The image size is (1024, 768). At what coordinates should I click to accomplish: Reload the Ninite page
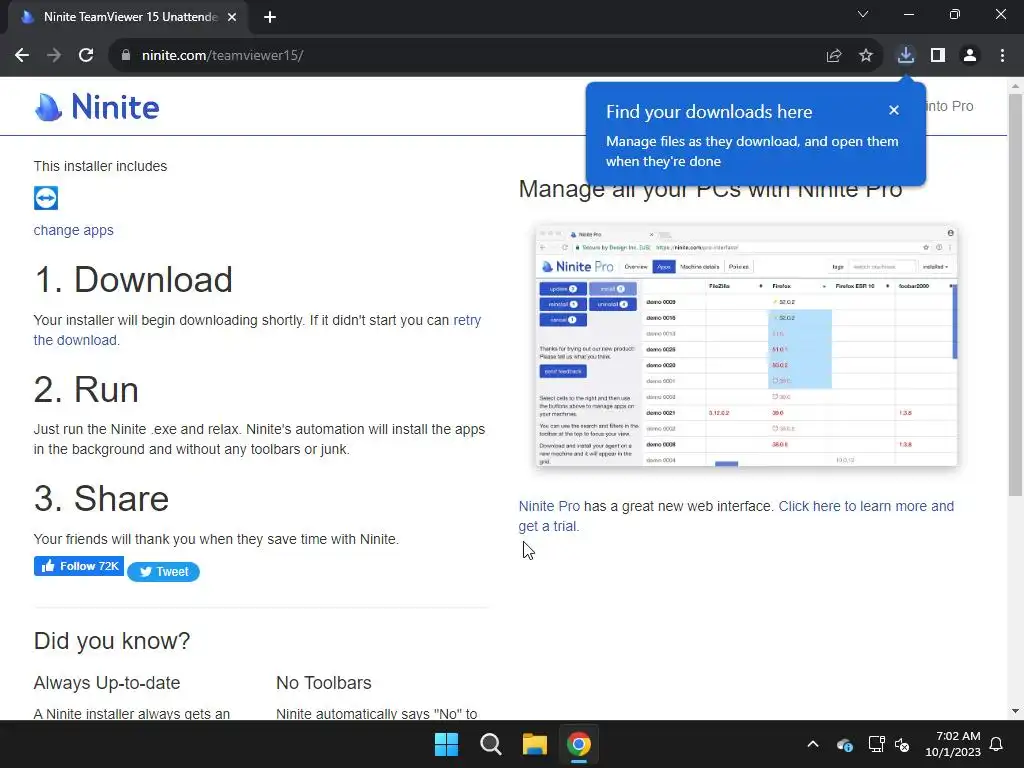point(86,56)
